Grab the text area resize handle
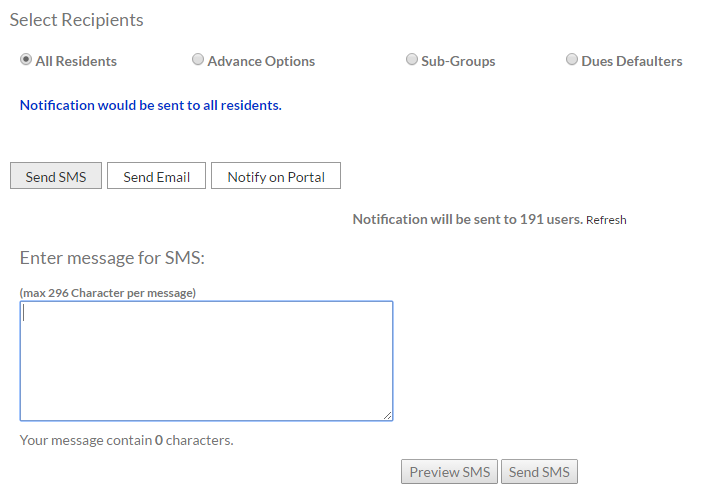Image resolution: width=716 pixels, height=493 pixels. (x=388, y=415)
